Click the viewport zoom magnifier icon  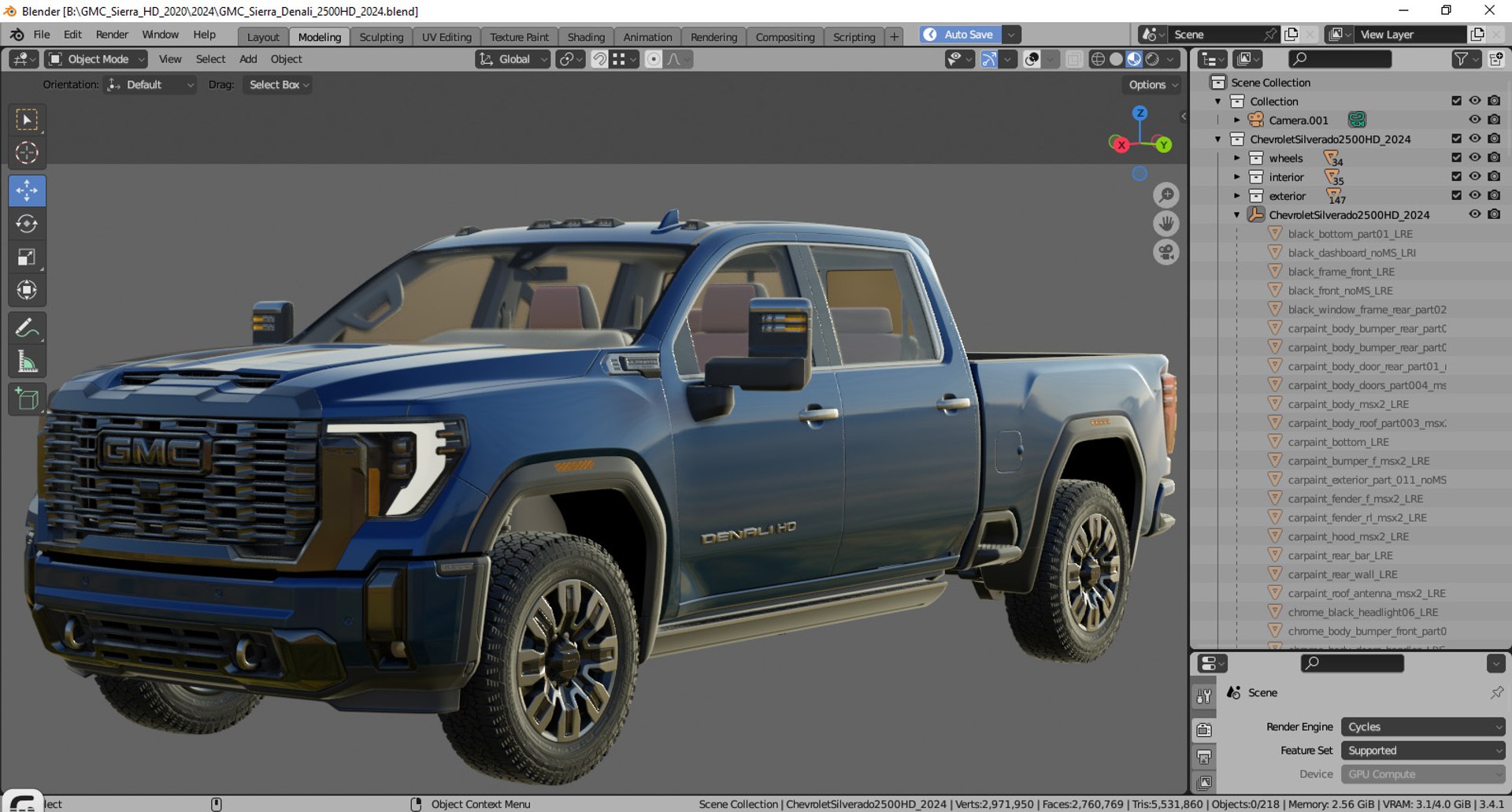(1166, 195)
